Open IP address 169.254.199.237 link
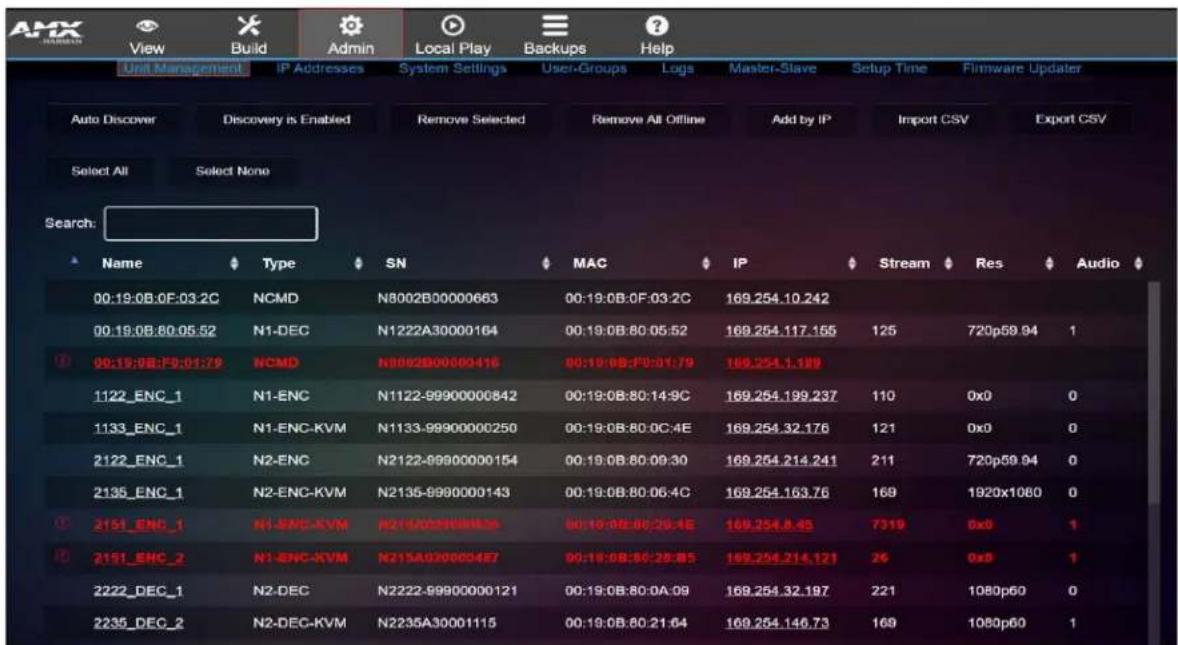This screenshot has width=1178, height=645. point(781,395)
